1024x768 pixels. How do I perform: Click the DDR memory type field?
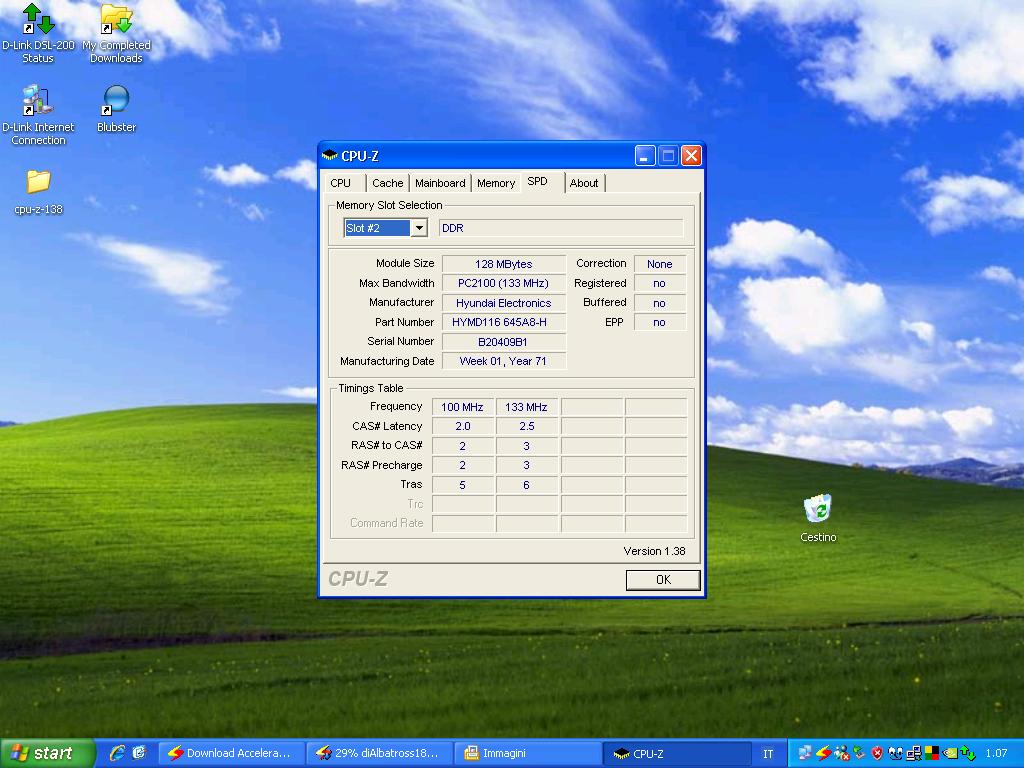coord(561,228)
